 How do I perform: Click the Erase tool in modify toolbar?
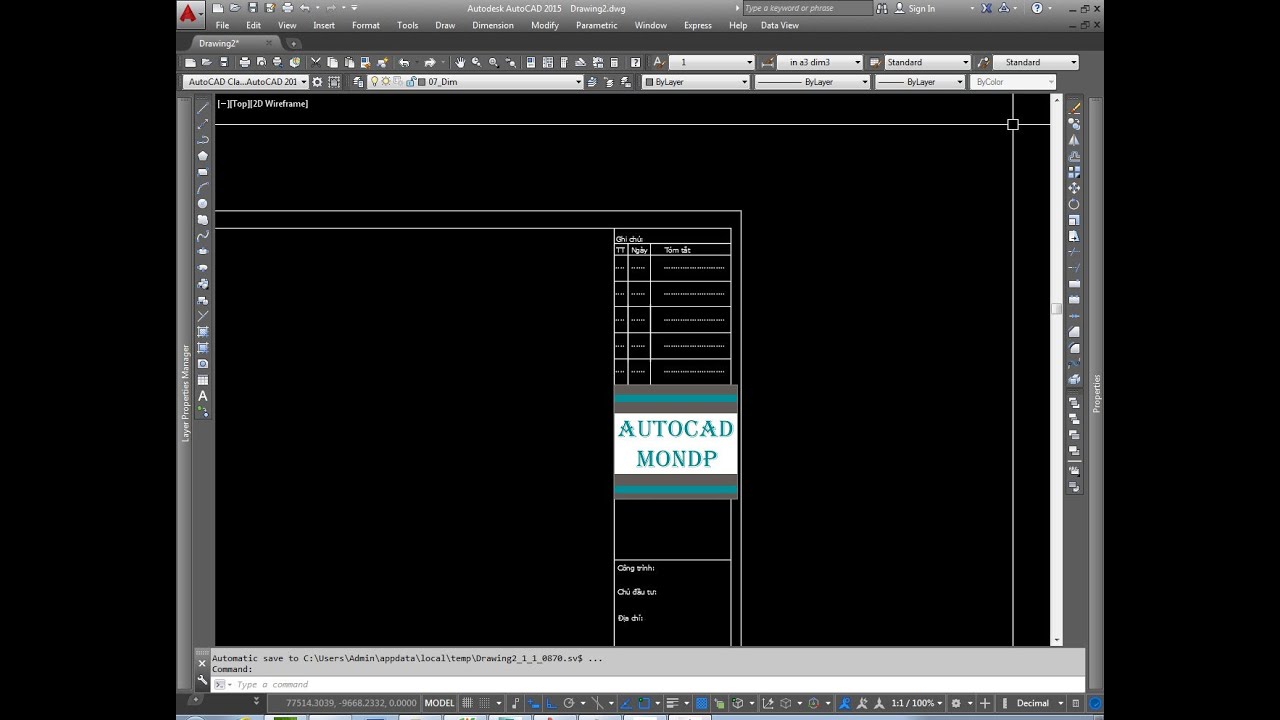pyautogui.click(x=1075, y=108)
